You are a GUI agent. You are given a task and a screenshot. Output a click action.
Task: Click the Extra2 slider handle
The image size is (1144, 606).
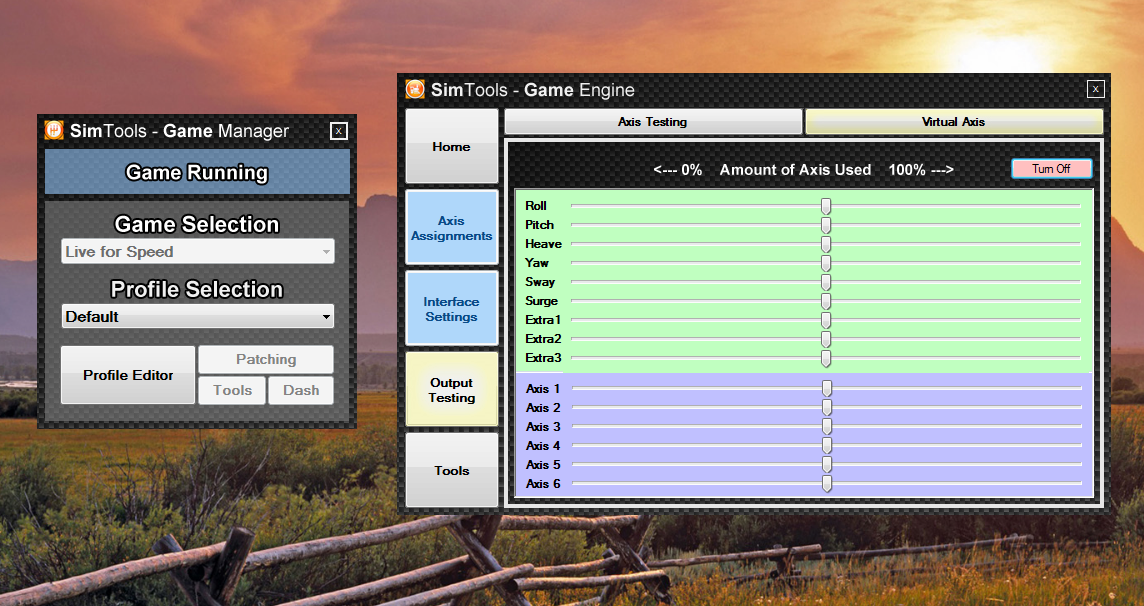(x=826, y=338)
